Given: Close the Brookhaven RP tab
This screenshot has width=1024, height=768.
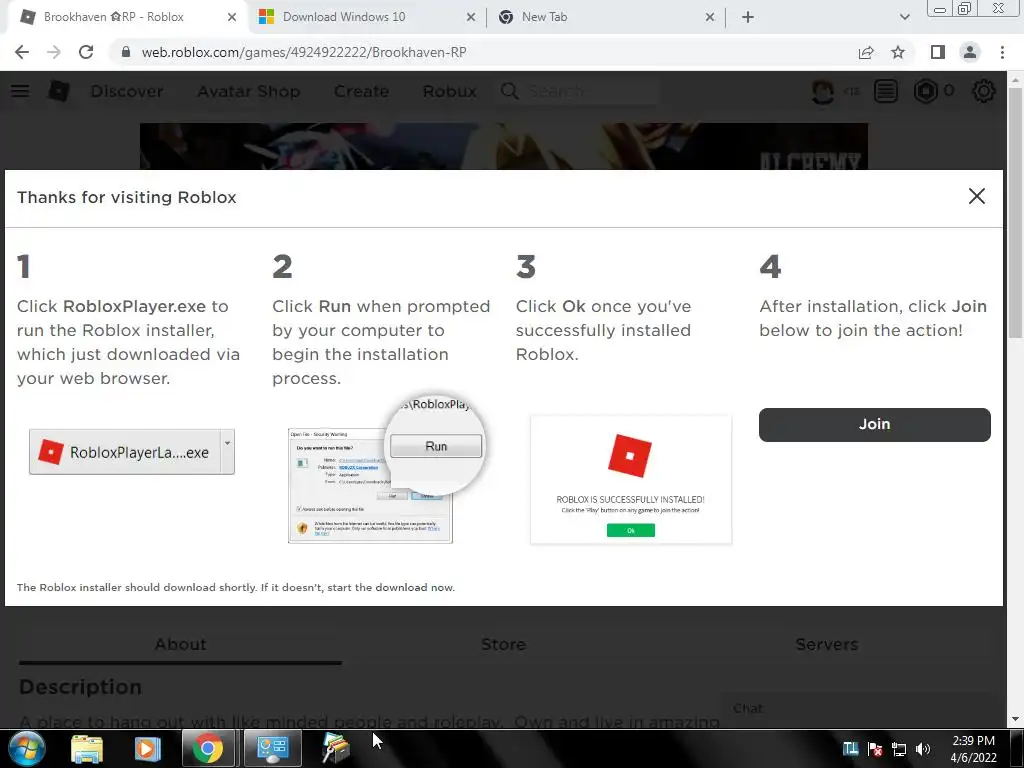Looking at the screenshot, I should tap(232, 17).
